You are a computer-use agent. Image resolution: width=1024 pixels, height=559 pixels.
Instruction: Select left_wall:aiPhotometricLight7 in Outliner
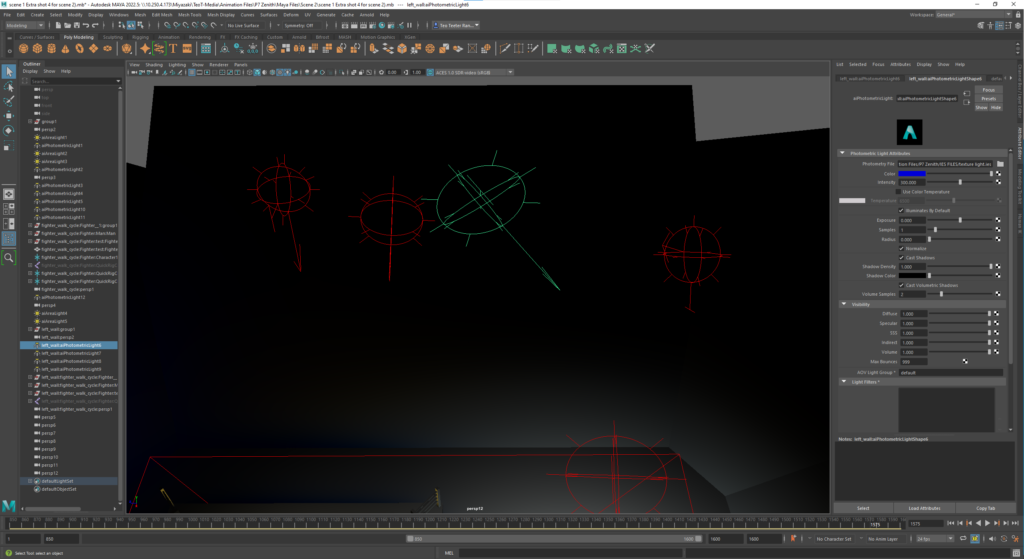click(x=71, y=353)
